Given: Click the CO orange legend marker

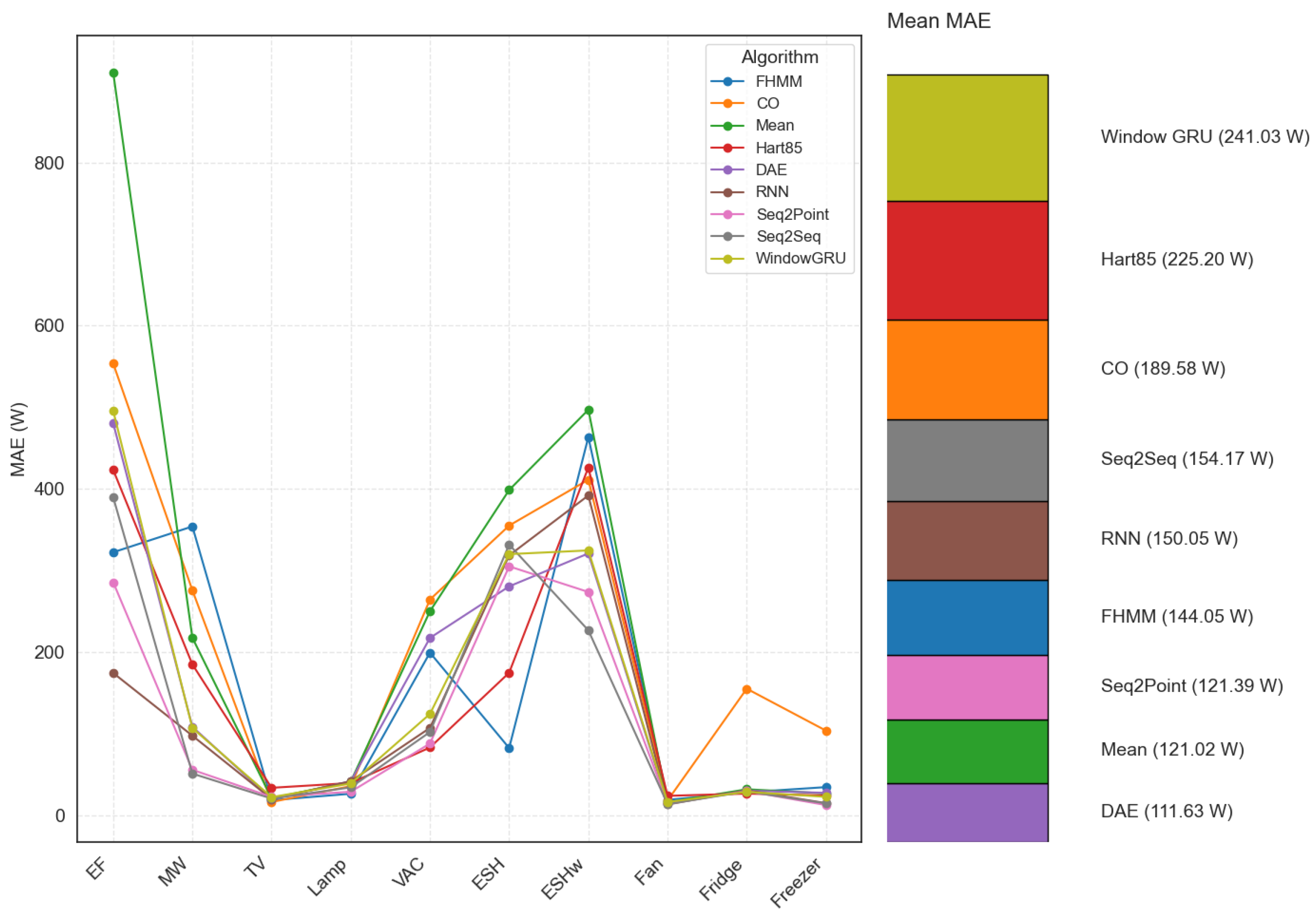Looking at the screenshot, I should [x=727, y=104].
